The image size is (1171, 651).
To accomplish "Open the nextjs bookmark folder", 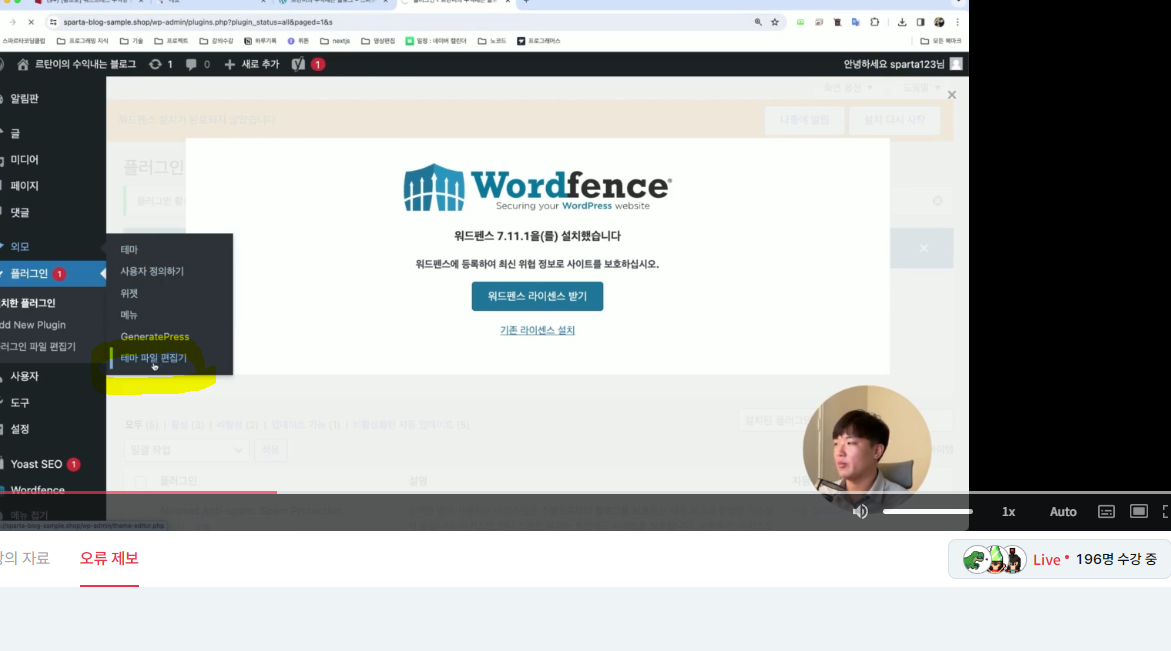I will coord(335,41).
